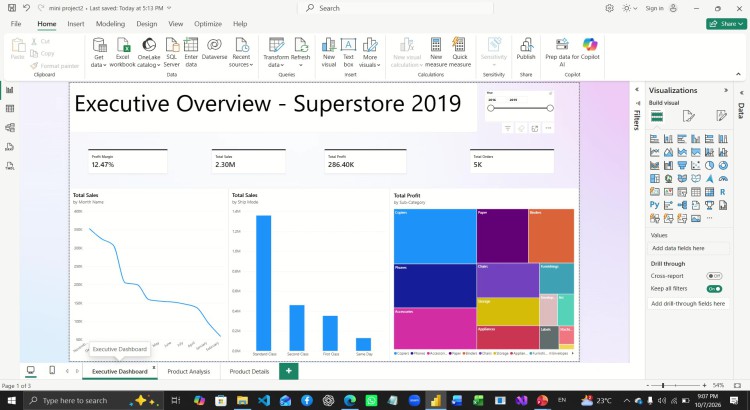The height and width of the screenshot is (410, 750).
Task: Open the Analytics pane icon
Action: point(721,116)
